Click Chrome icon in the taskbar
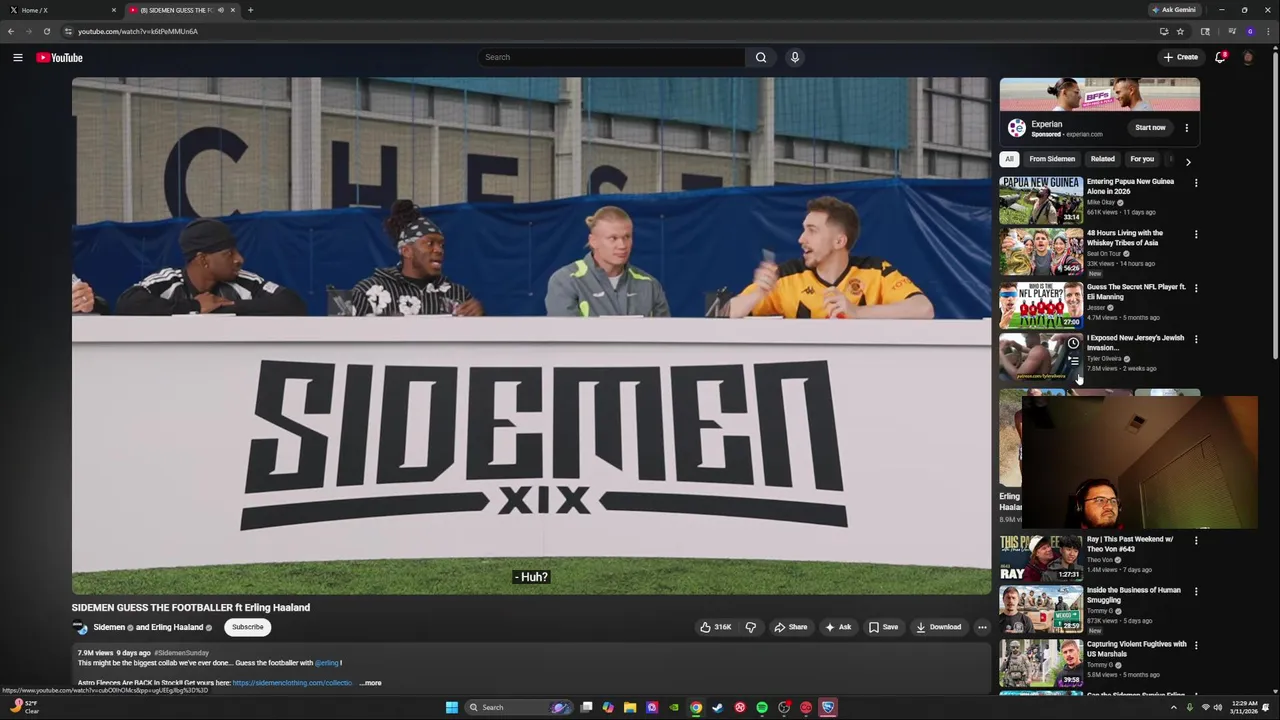This screenshot has width=1280, height=720. (x=696, y=707)
